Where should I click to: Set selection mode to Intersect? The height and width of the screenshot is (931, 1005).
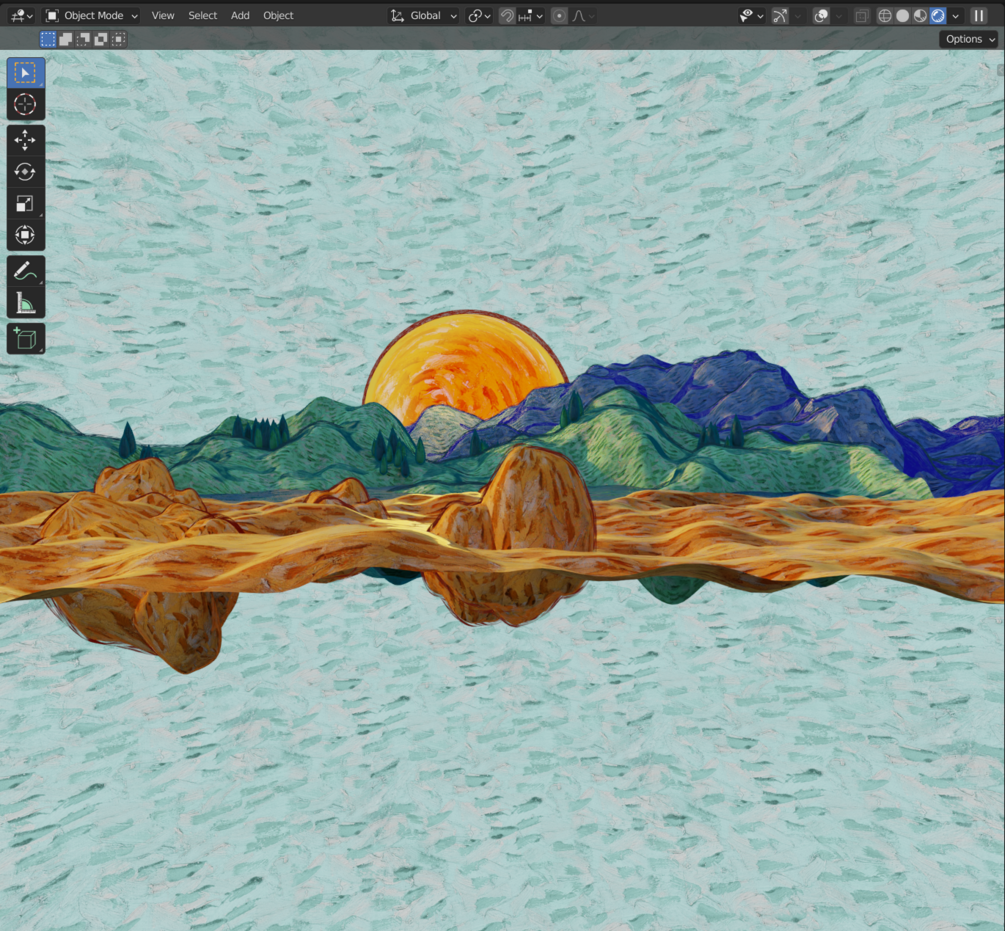119,40
